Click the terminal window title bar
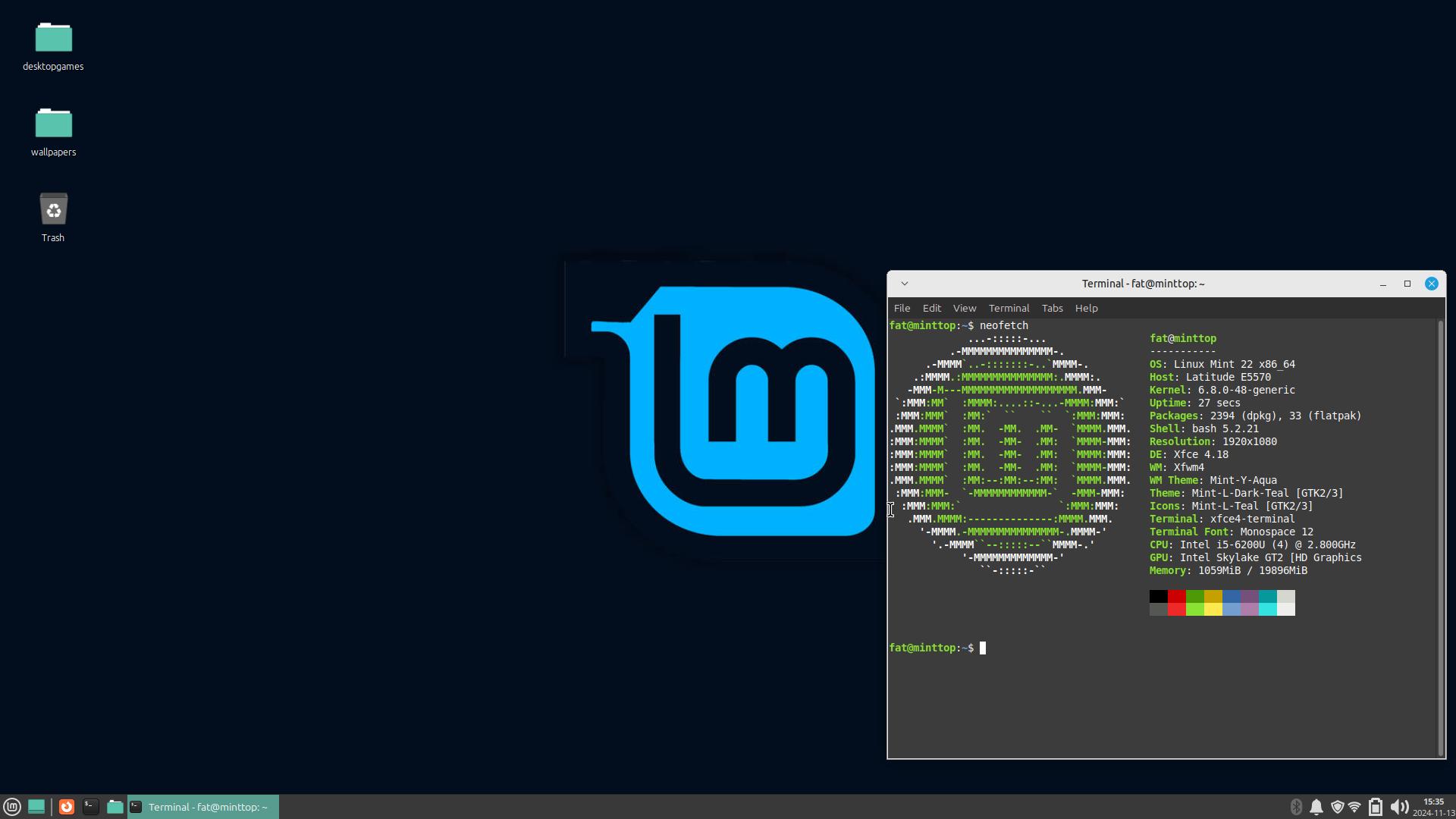 coord(1143,284)
